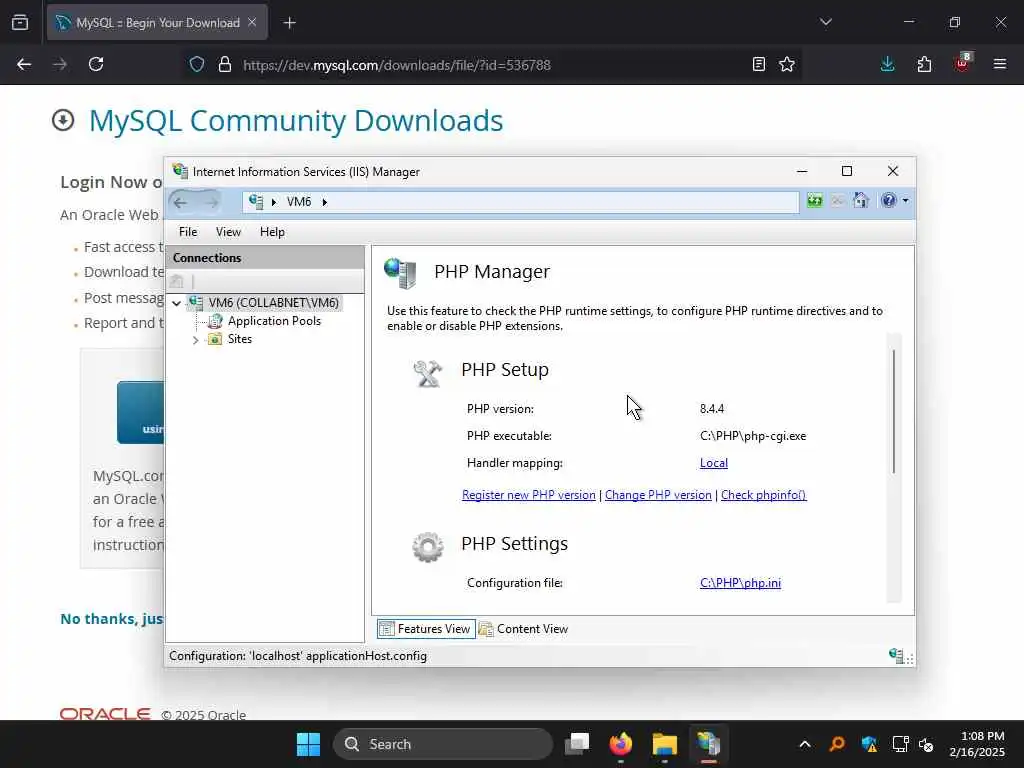
Task: Open File Explorer from the taskbar
Action: click(664, 744)
